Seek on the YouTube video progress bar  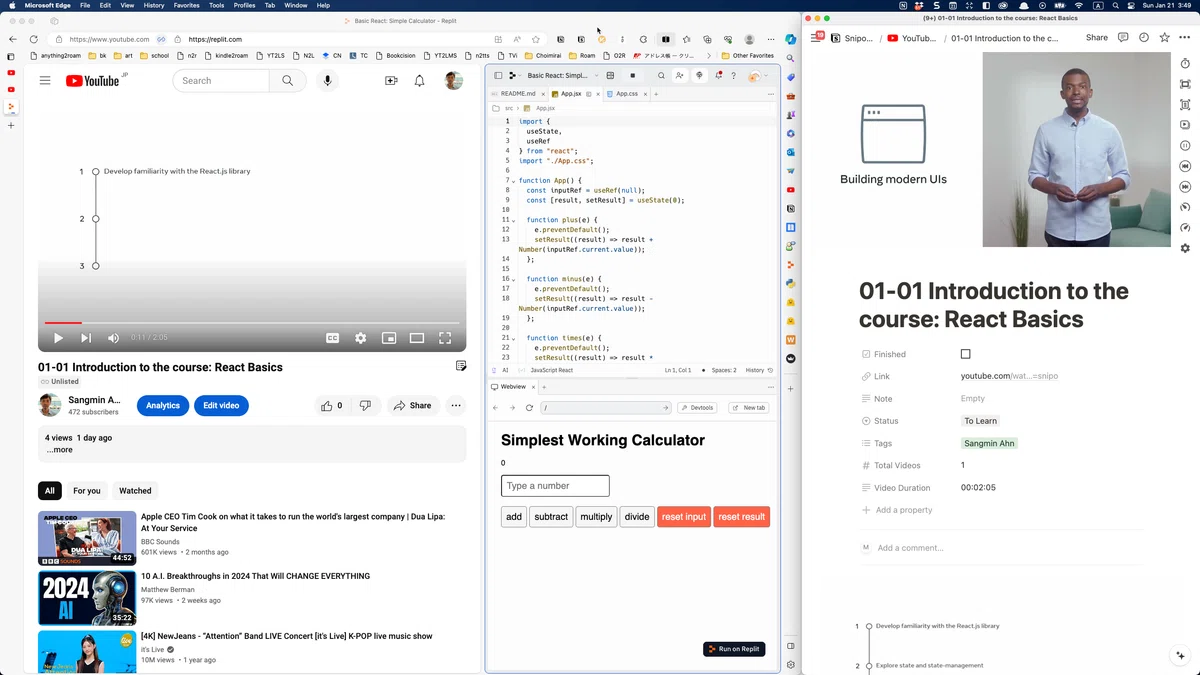coord(252,323)
